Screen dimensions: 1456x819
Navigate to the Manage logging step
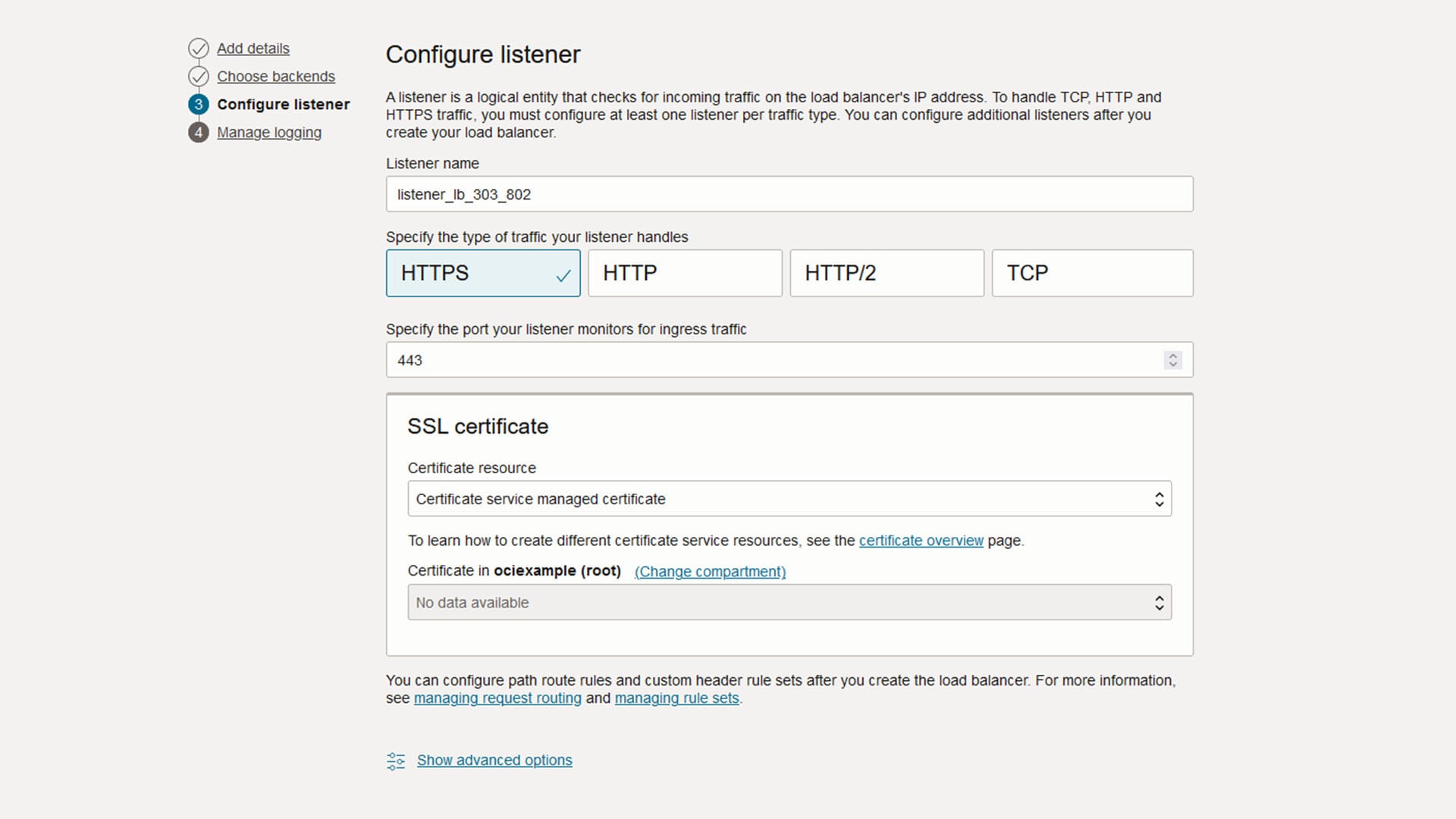pyautogui.click(x=269, y=132)
